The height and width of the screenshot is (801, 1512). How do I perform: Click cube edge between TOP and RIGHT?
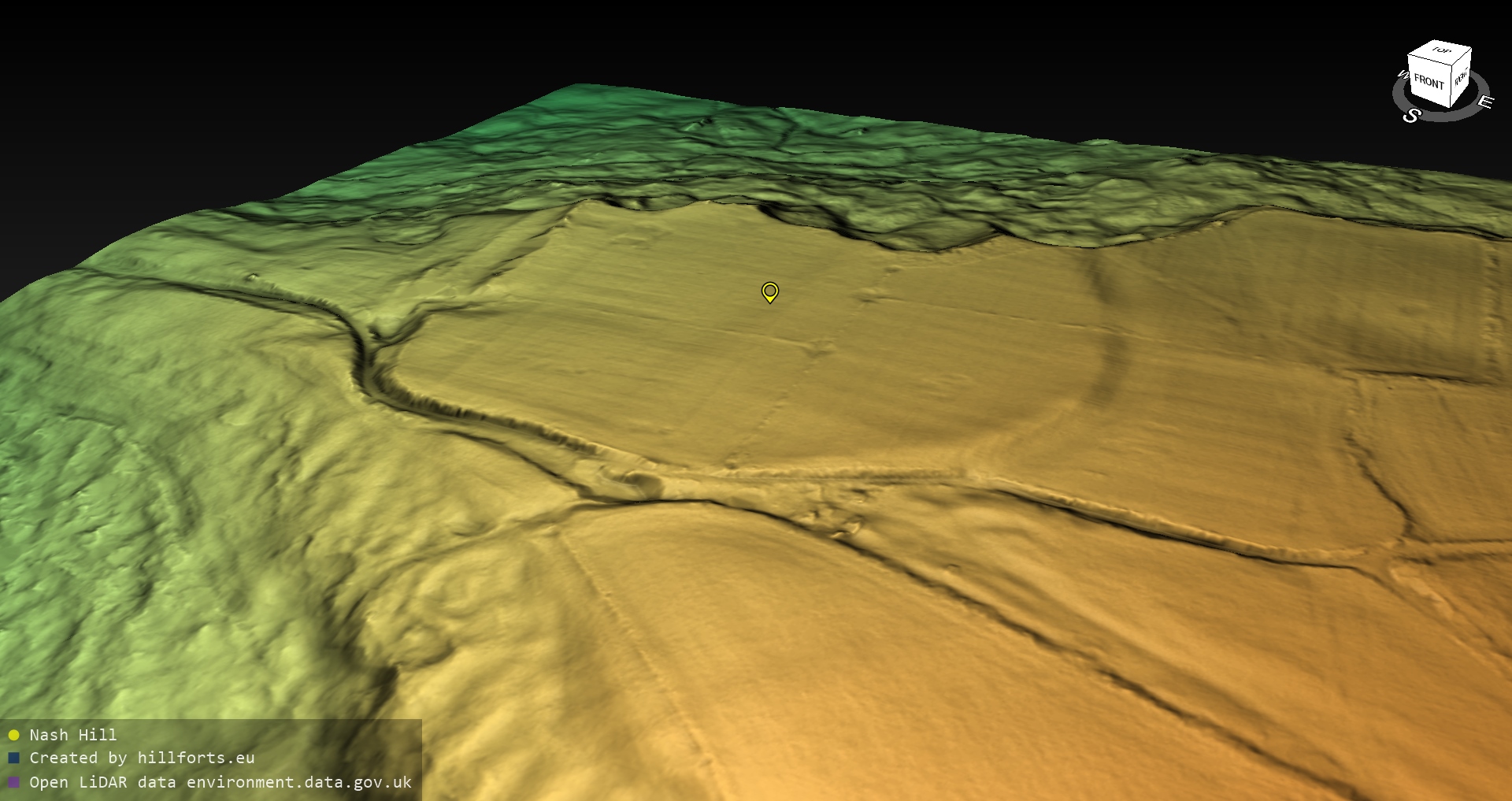1462,57
